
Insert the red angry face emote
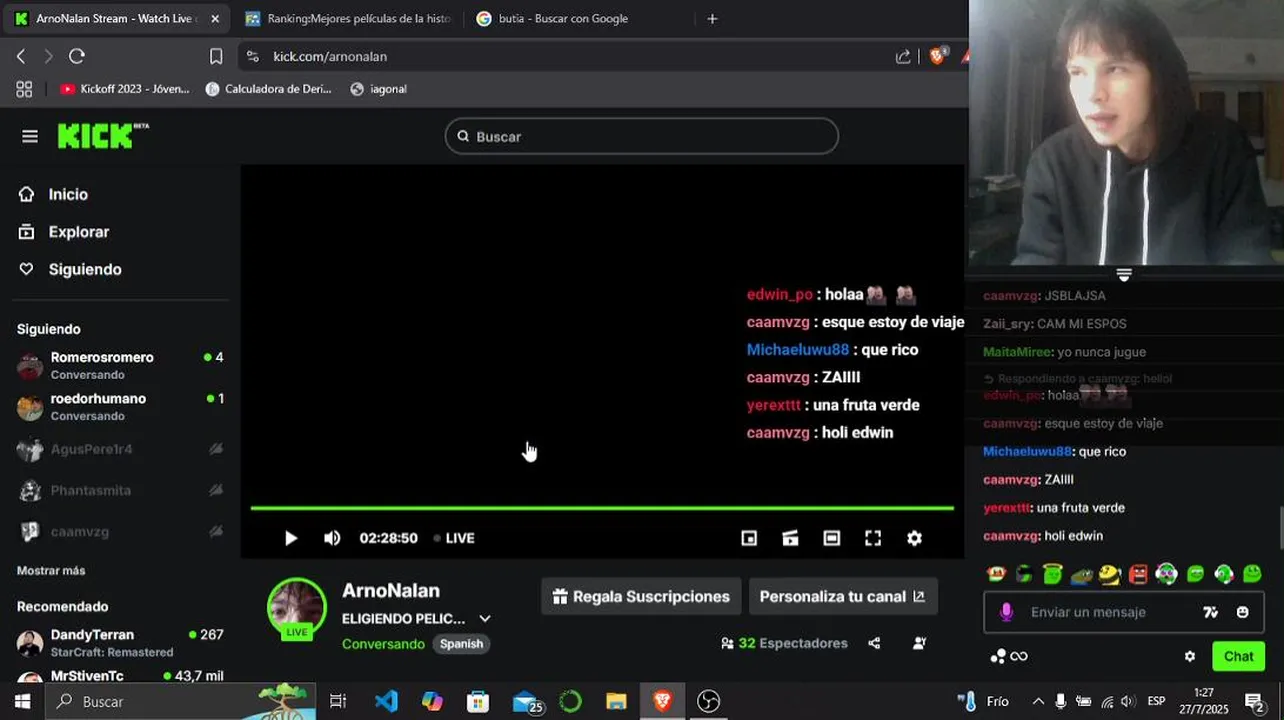tap(1138, 574)
